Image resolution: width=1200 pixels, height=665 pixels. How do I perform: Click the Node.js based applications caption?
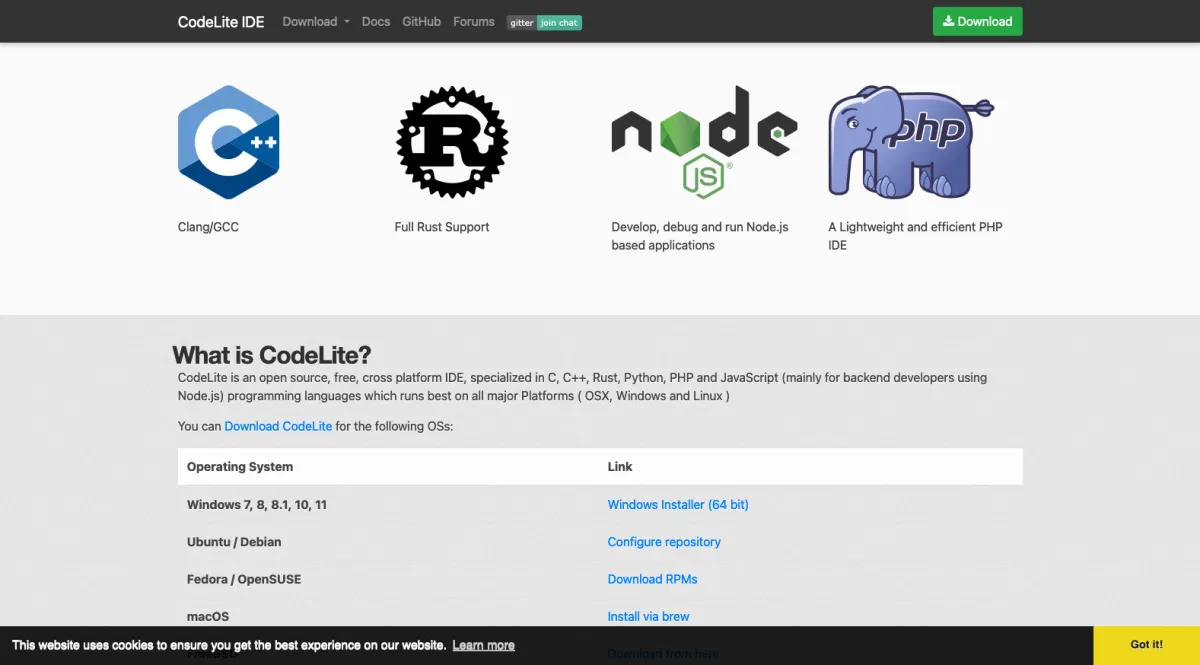(700, 236)
